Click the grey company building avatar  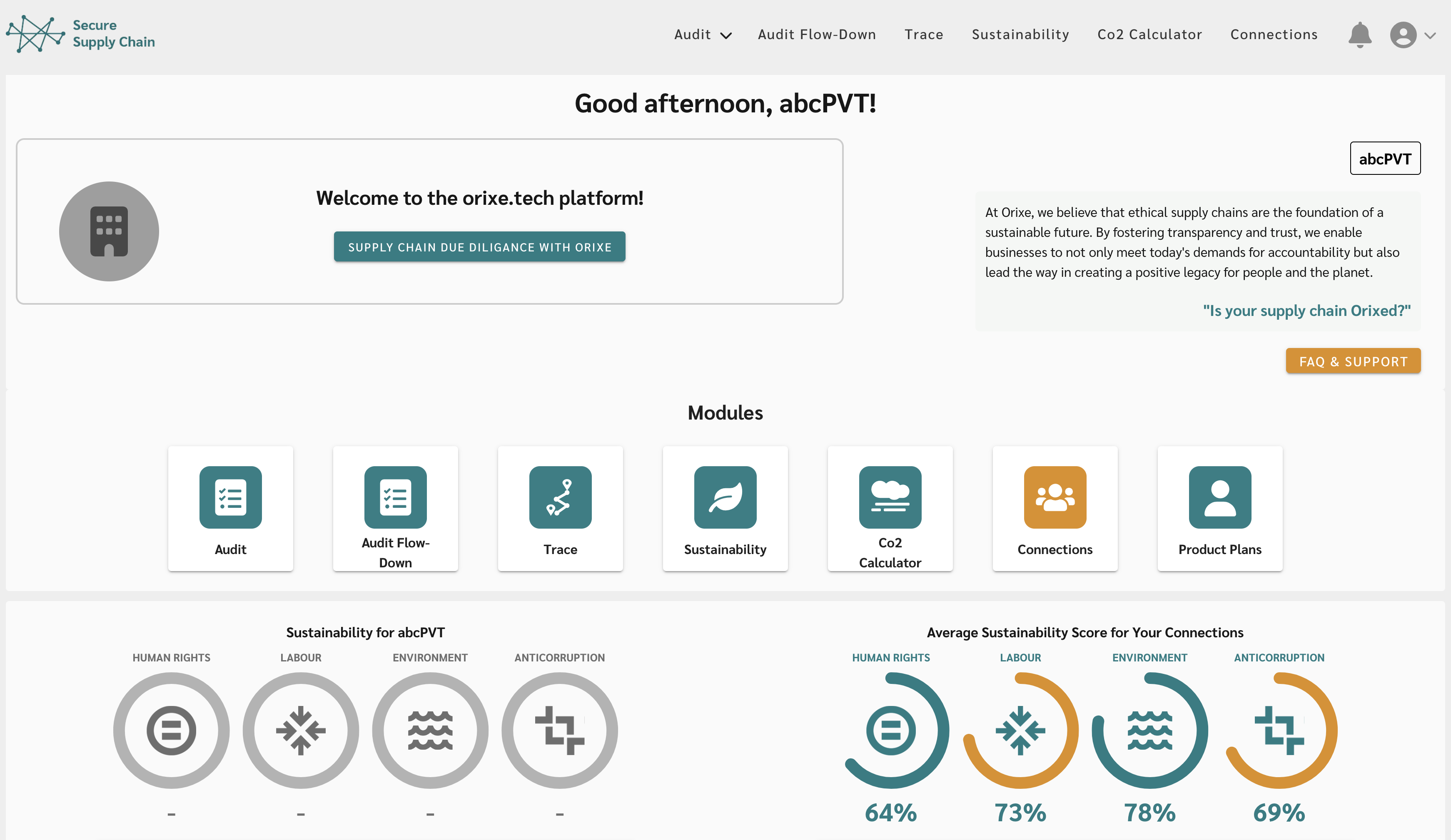[x=109, y=231]
